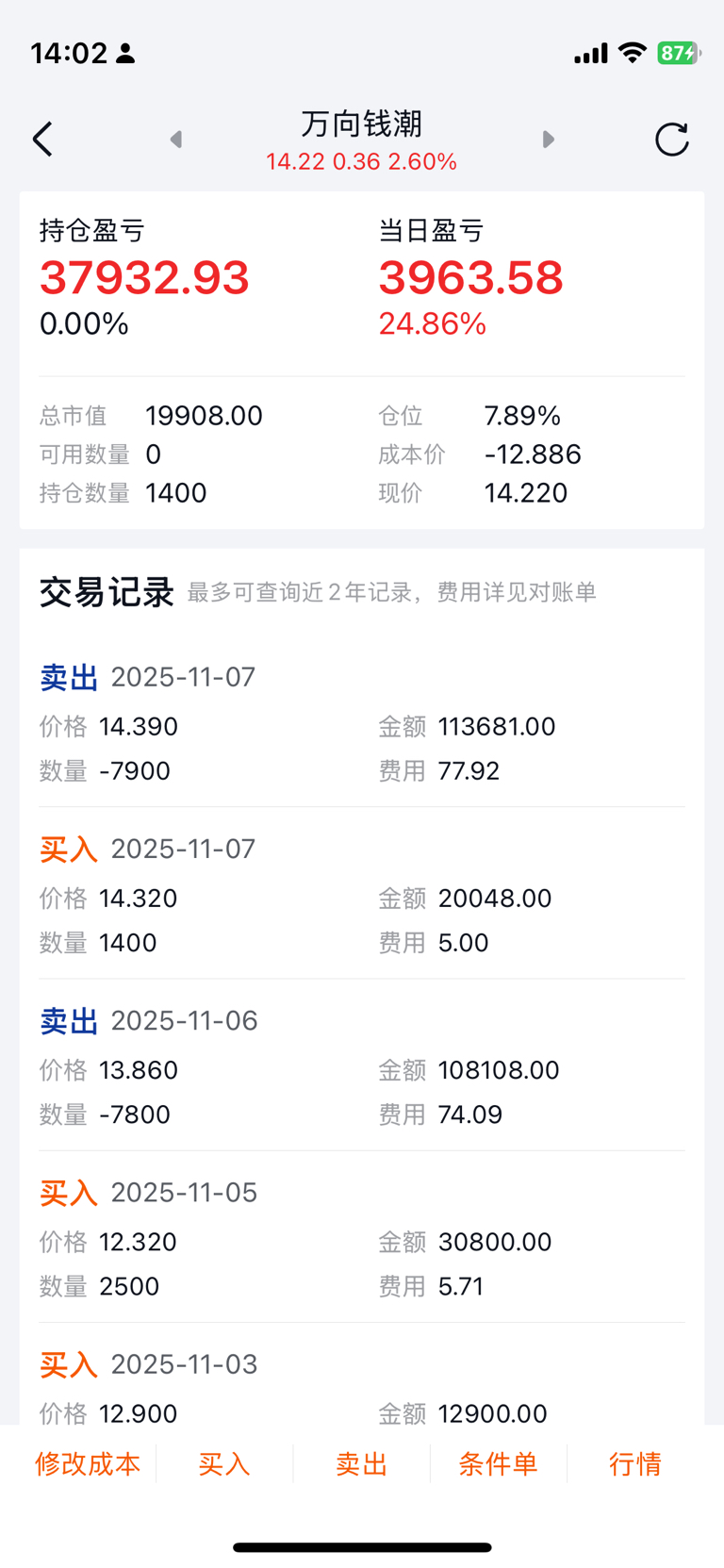Open 修改成本 in bottom bar
The height and width of the screenshot is (1568, 724).
[88, 1463]
